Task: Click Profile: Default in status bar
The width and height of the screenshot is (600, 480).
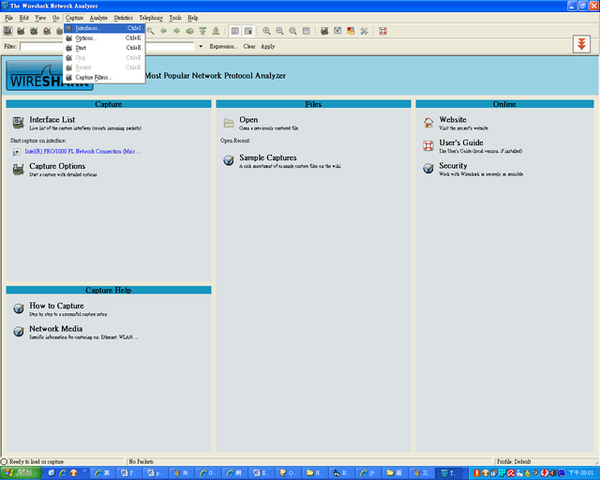Action: point(514,462)
